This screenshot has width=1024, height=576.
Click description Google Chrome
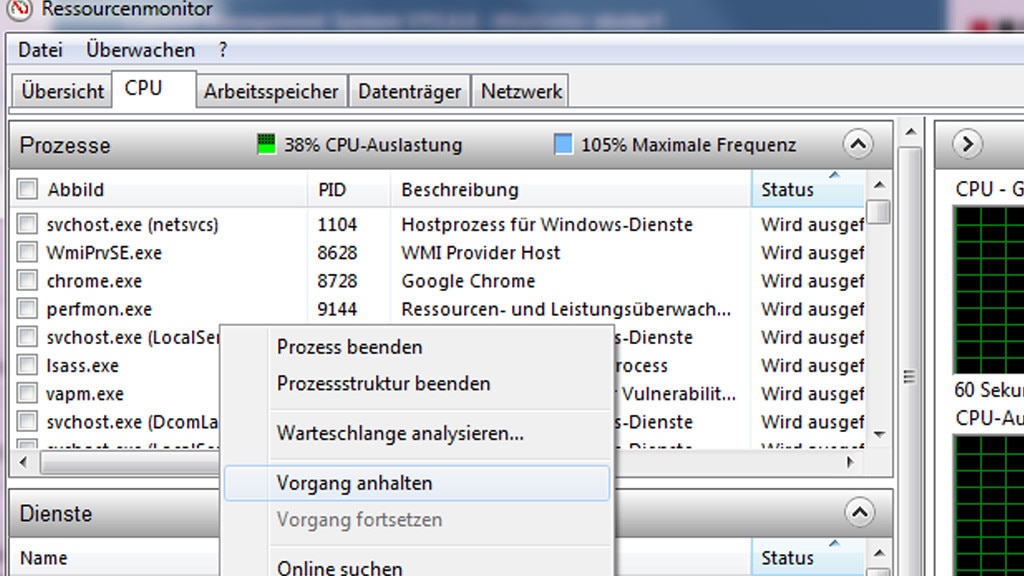coord(468,281)
